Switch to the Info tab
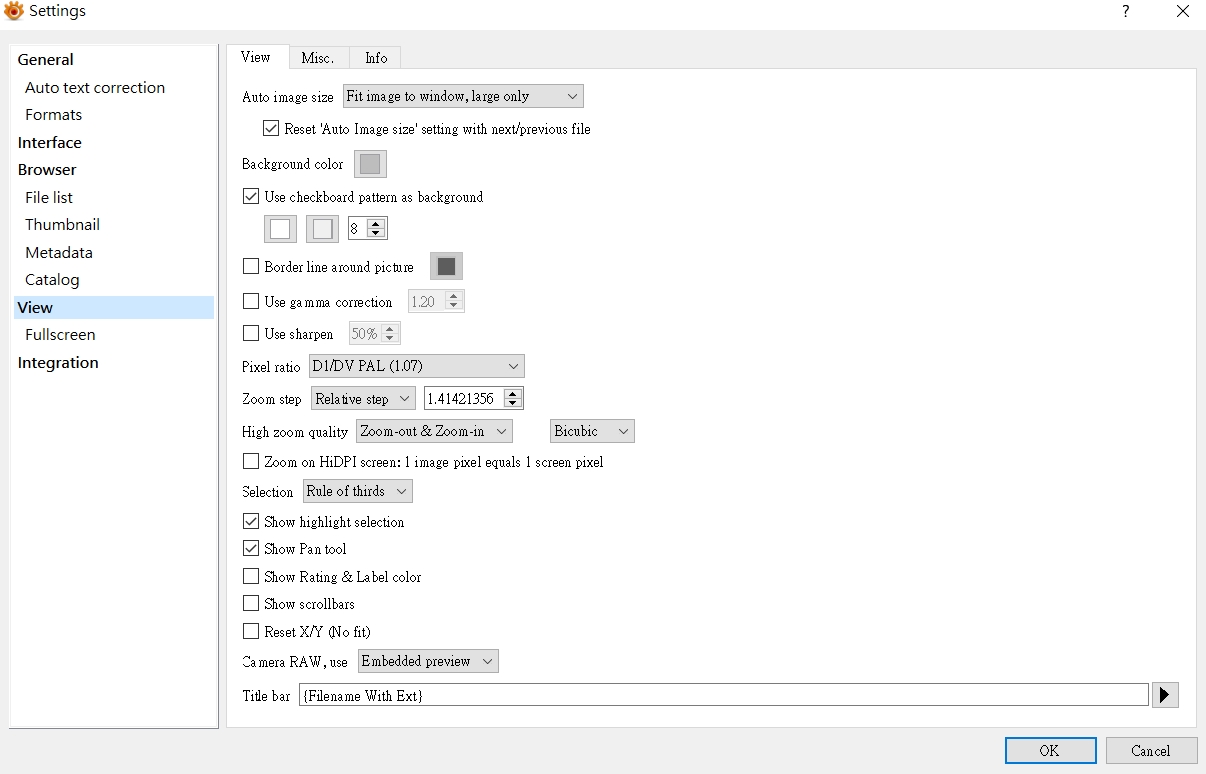 (376, 58)
